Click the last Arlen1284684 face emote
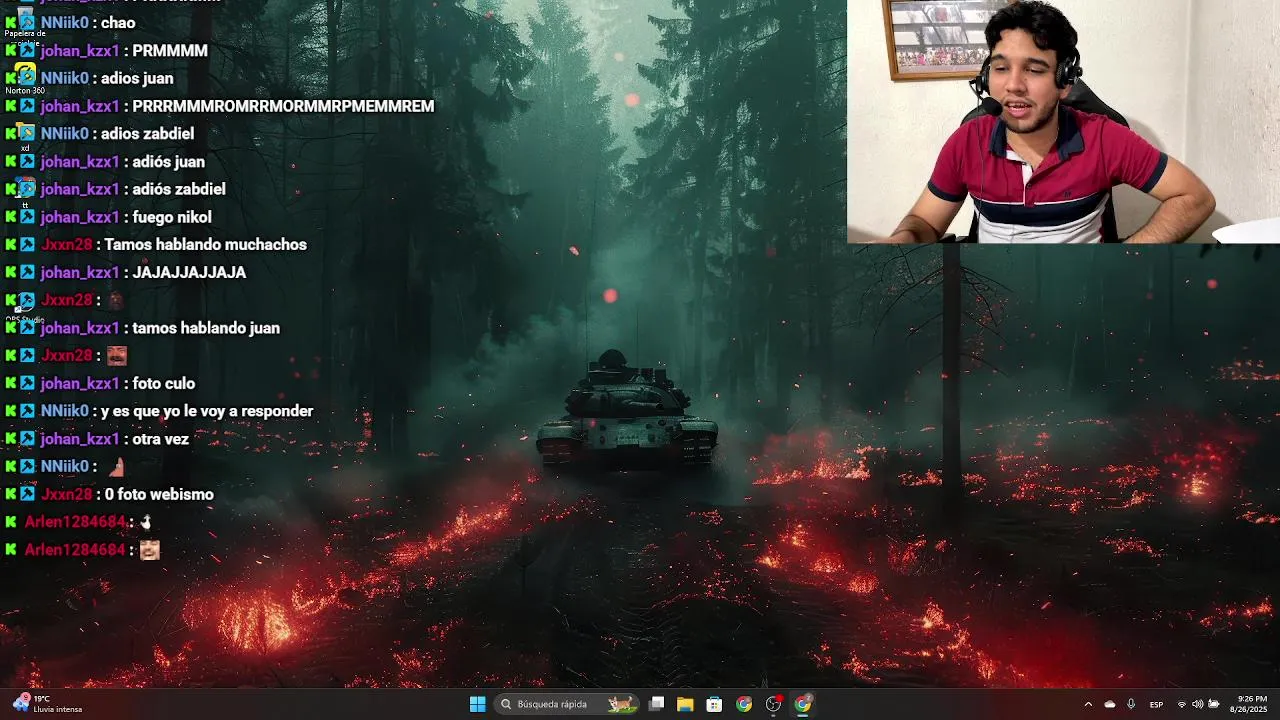The image size is (1280, 720). [x=150, y=550]
